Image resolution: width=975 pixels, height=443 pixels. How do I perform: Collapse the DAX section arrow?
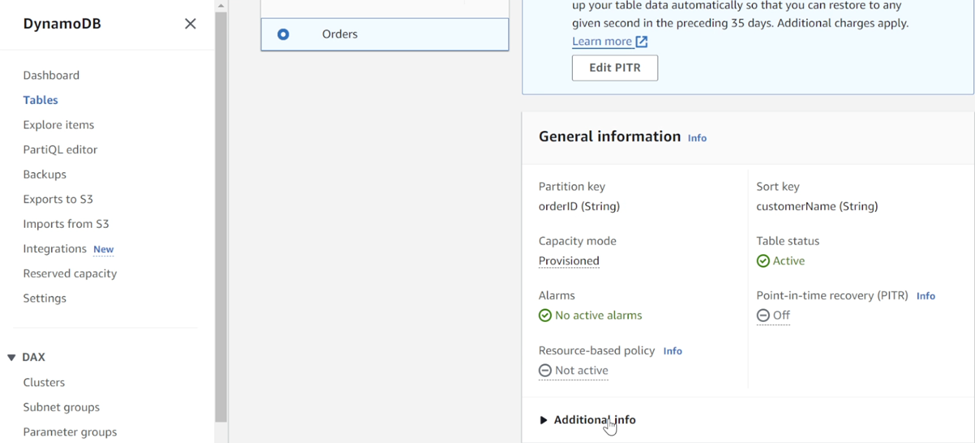pos(11,358)
